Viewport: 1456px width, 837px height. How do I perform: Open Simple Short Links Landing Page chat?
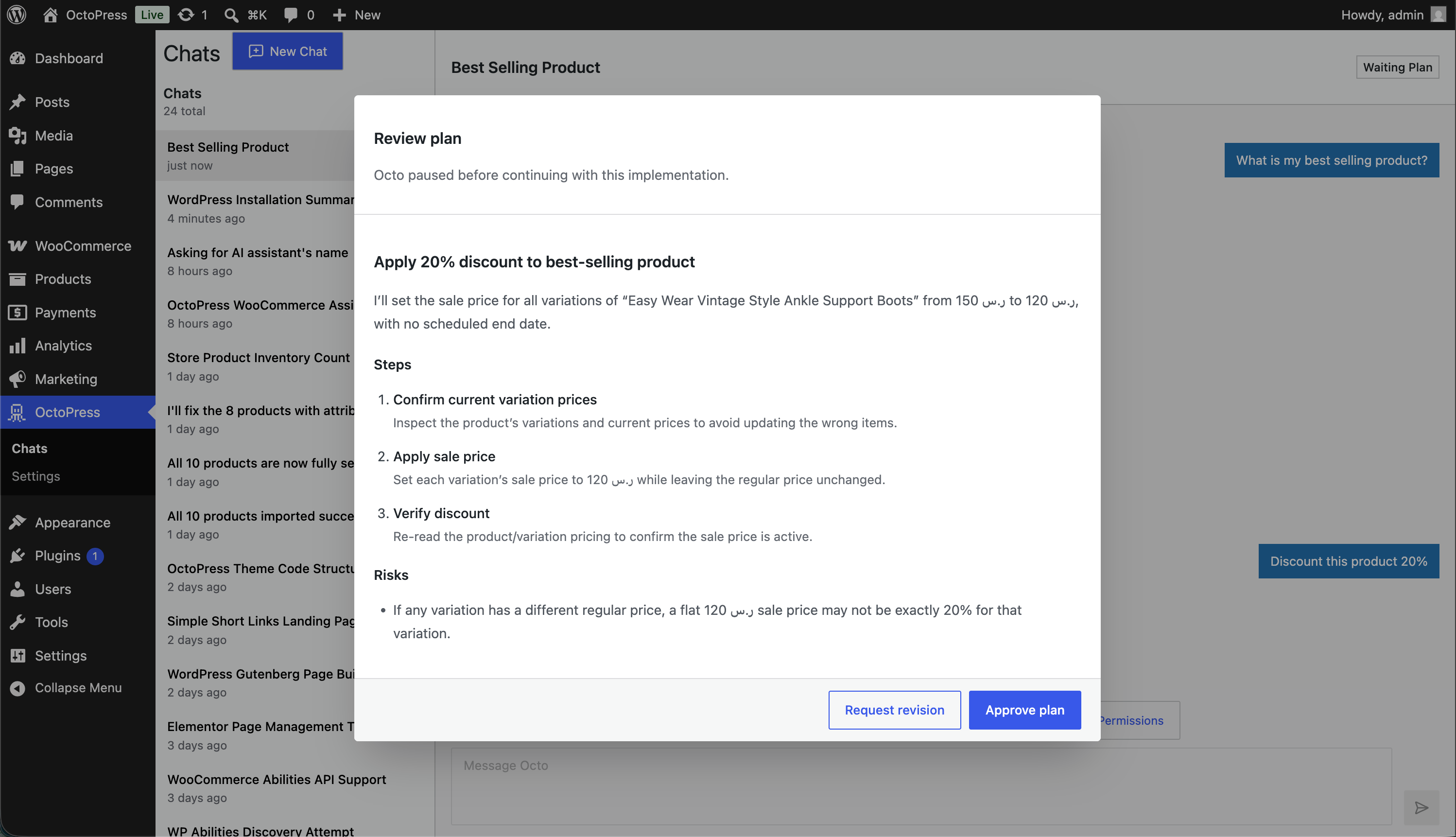point(255,629)
